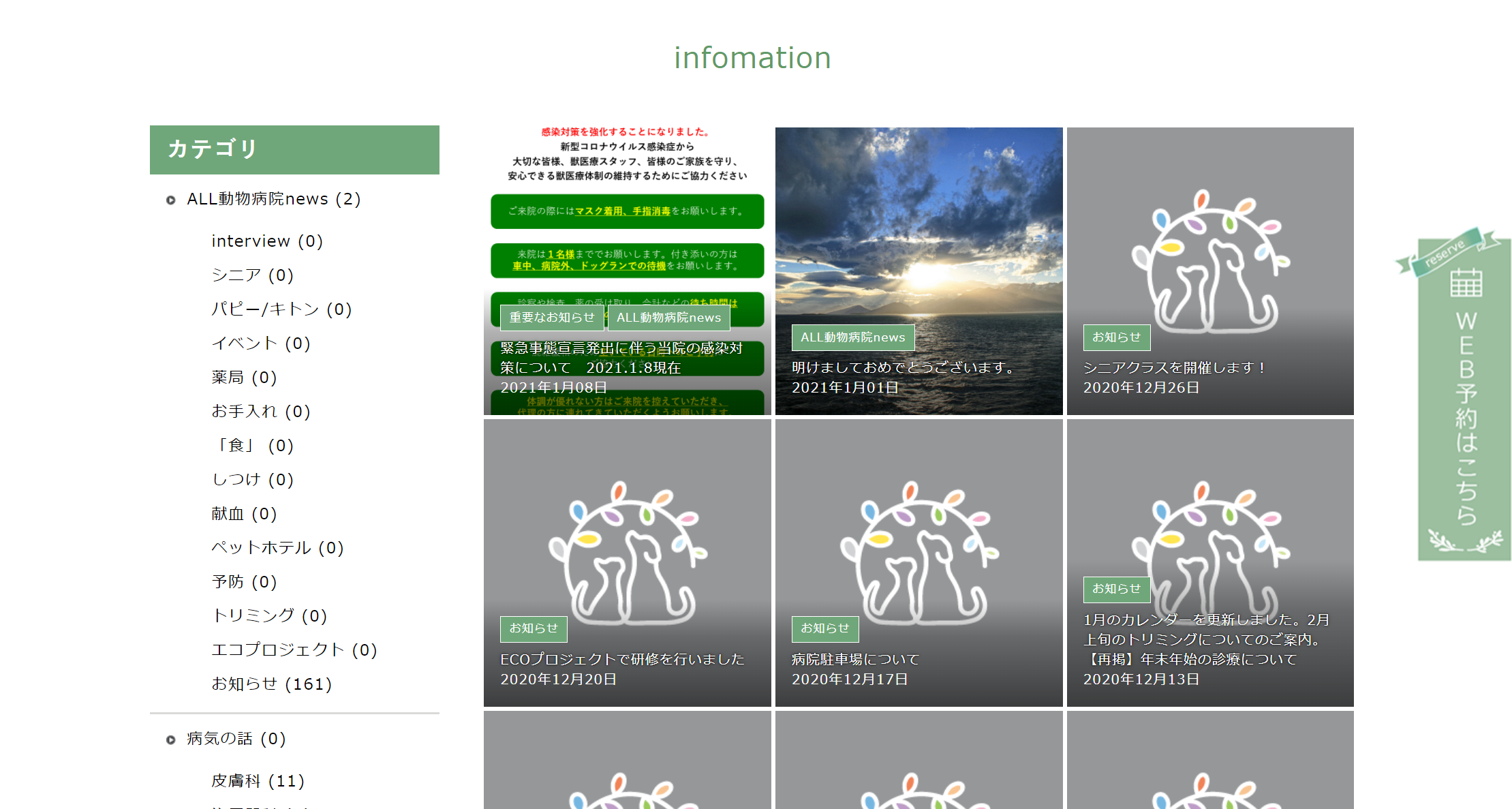Open the 1月のカレンダーを更新しました article
This screenshot has height=809, width=1512.
pyautogui.click(x=1206, y=639)
